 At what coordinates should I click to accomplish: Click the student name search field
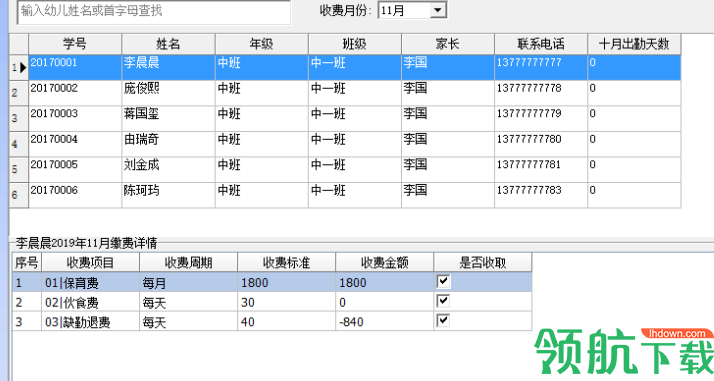[x=154, y=12]
